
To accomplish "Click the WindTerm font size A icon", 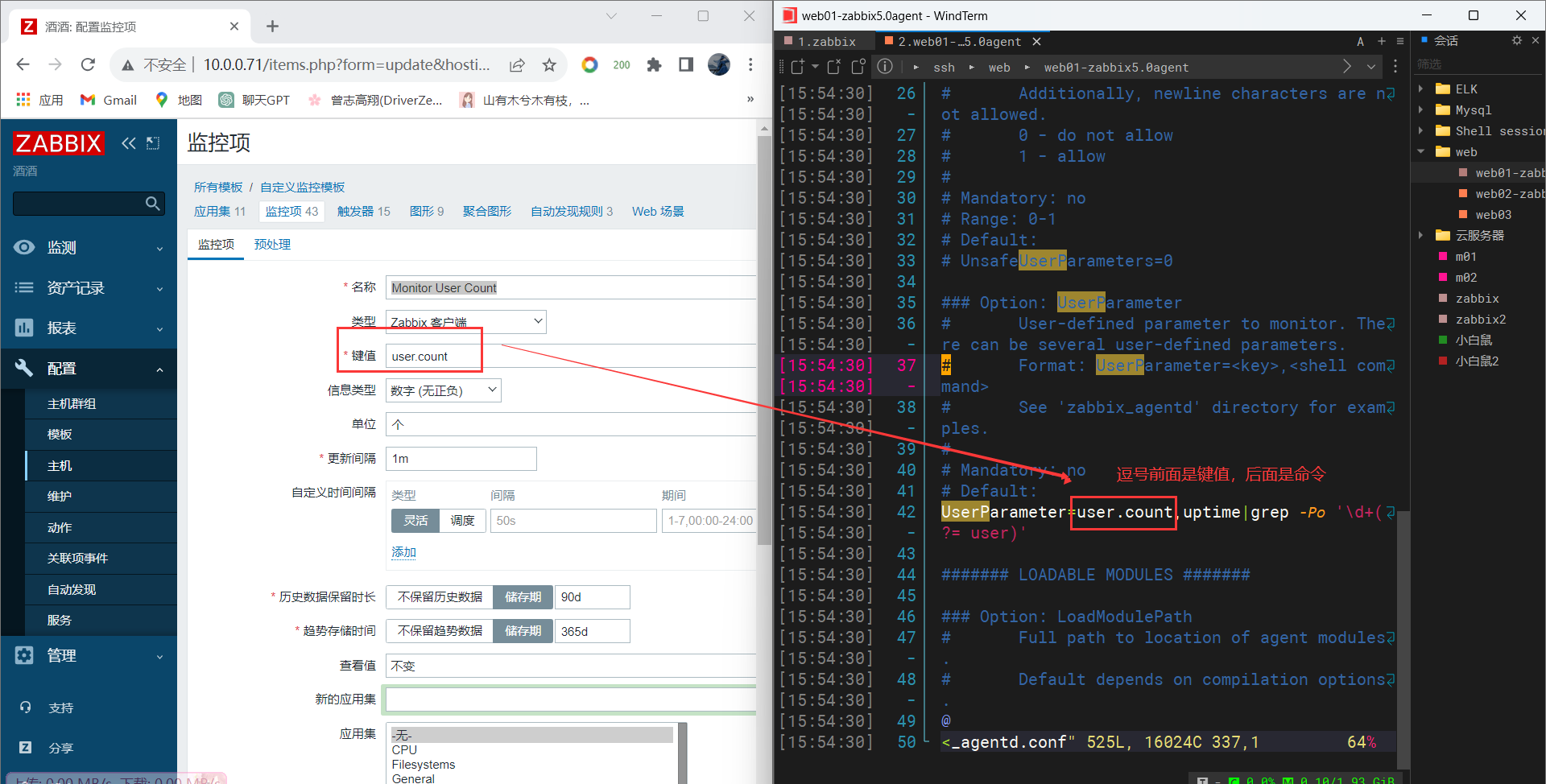I will click(1361, 41).
